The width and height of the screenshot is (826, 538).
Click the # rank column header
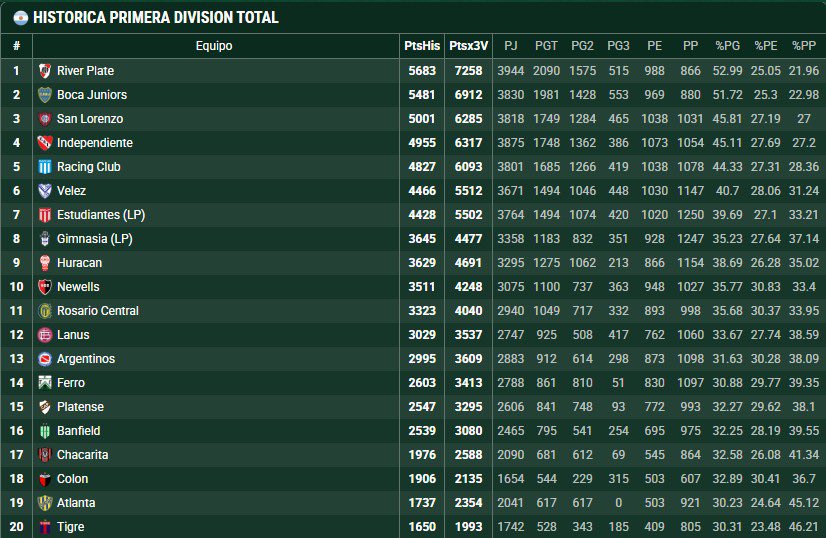[x=16, y=46]
